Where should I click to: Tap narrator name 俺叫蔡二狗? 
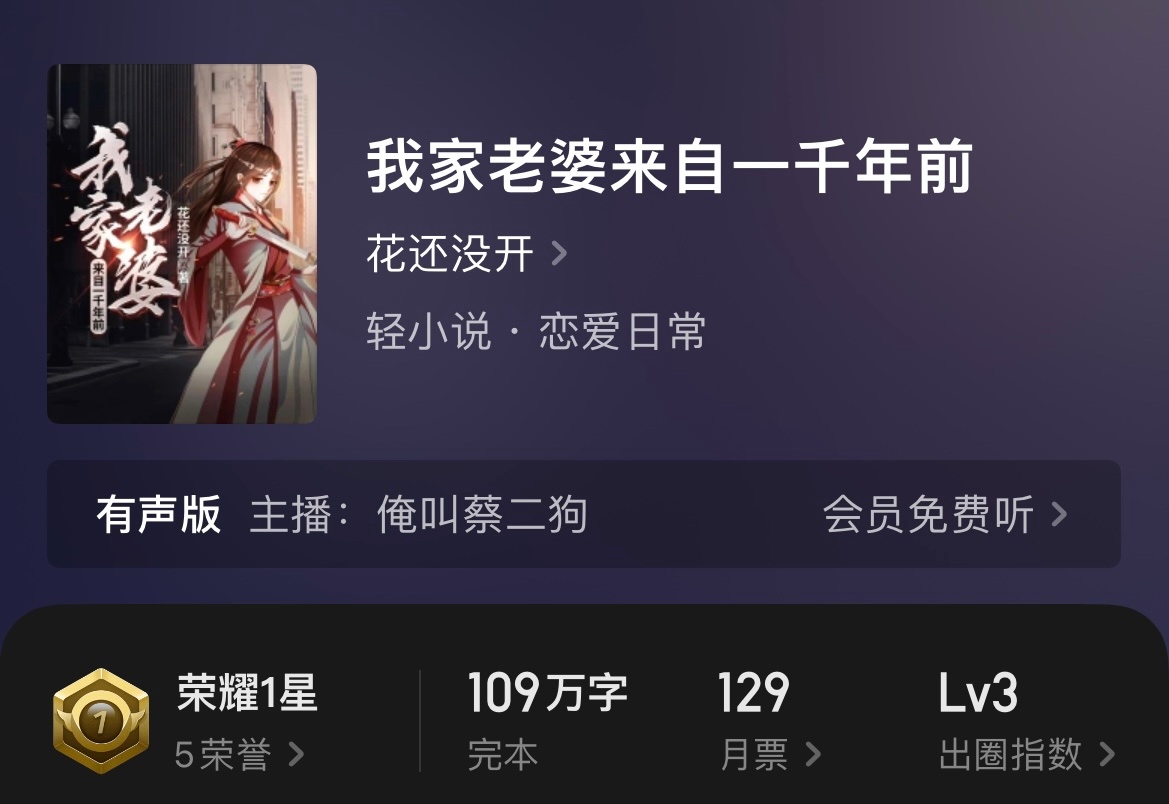pos(482,514)
